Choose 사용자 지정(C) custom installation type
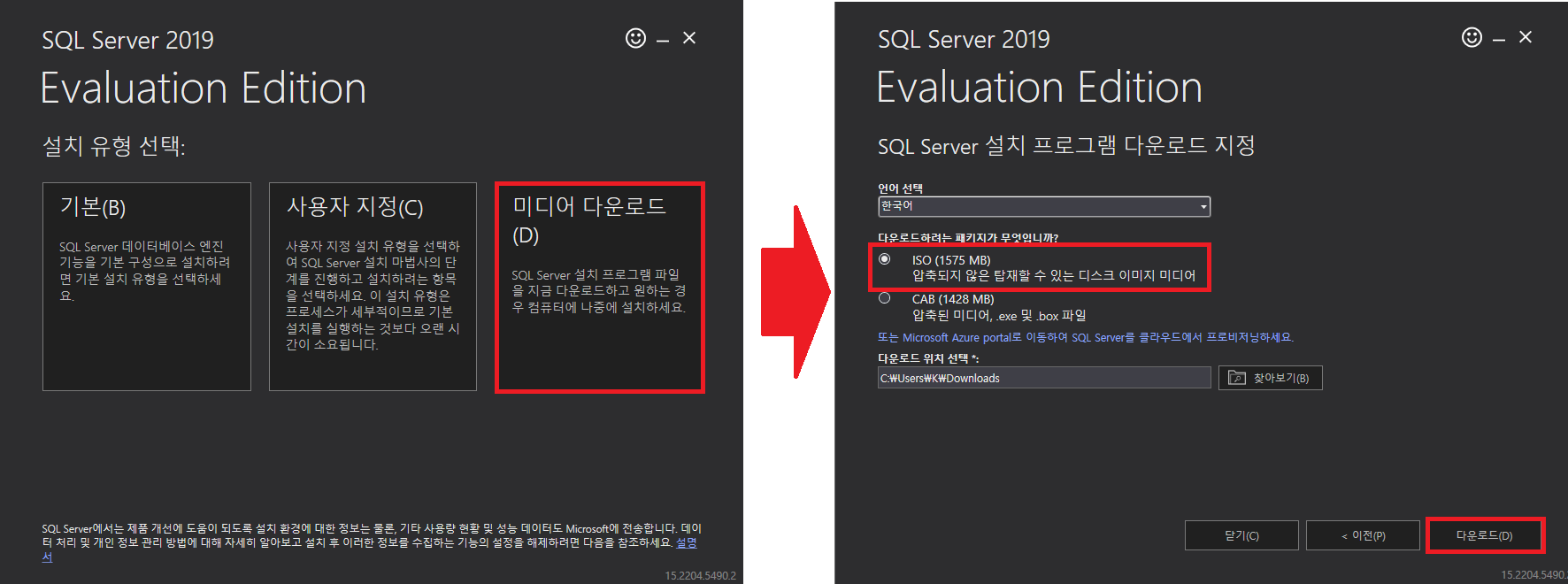1568x584 pixels. tap(373, 287)
